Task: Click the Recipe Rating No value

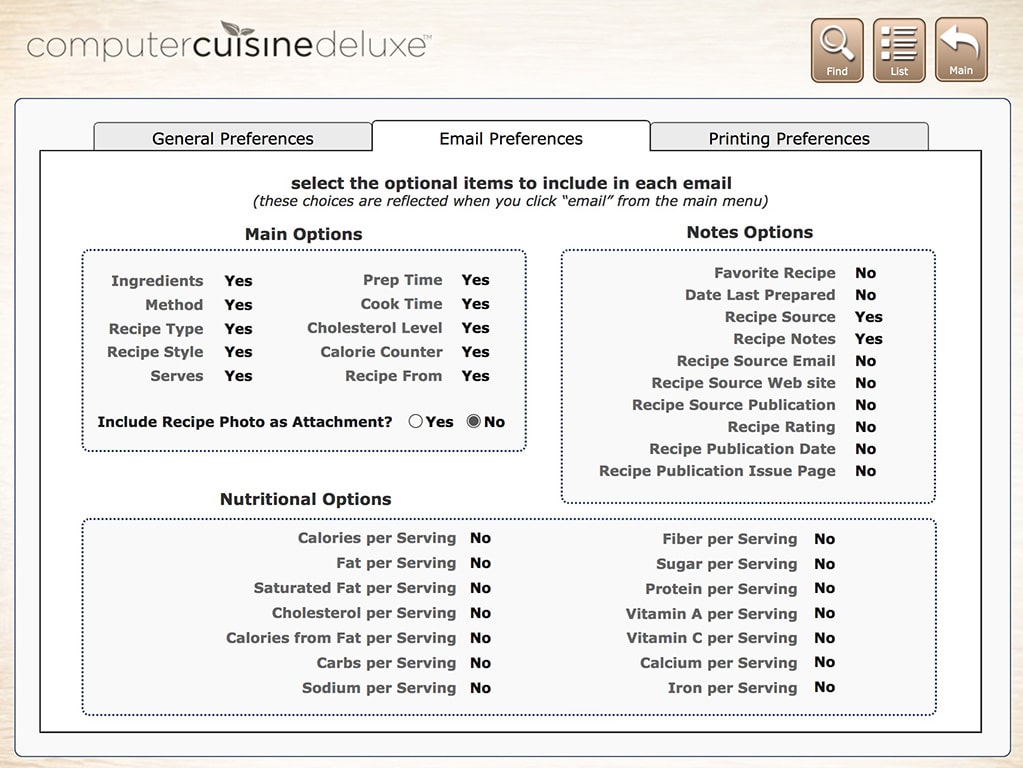Action: (865, 427)
